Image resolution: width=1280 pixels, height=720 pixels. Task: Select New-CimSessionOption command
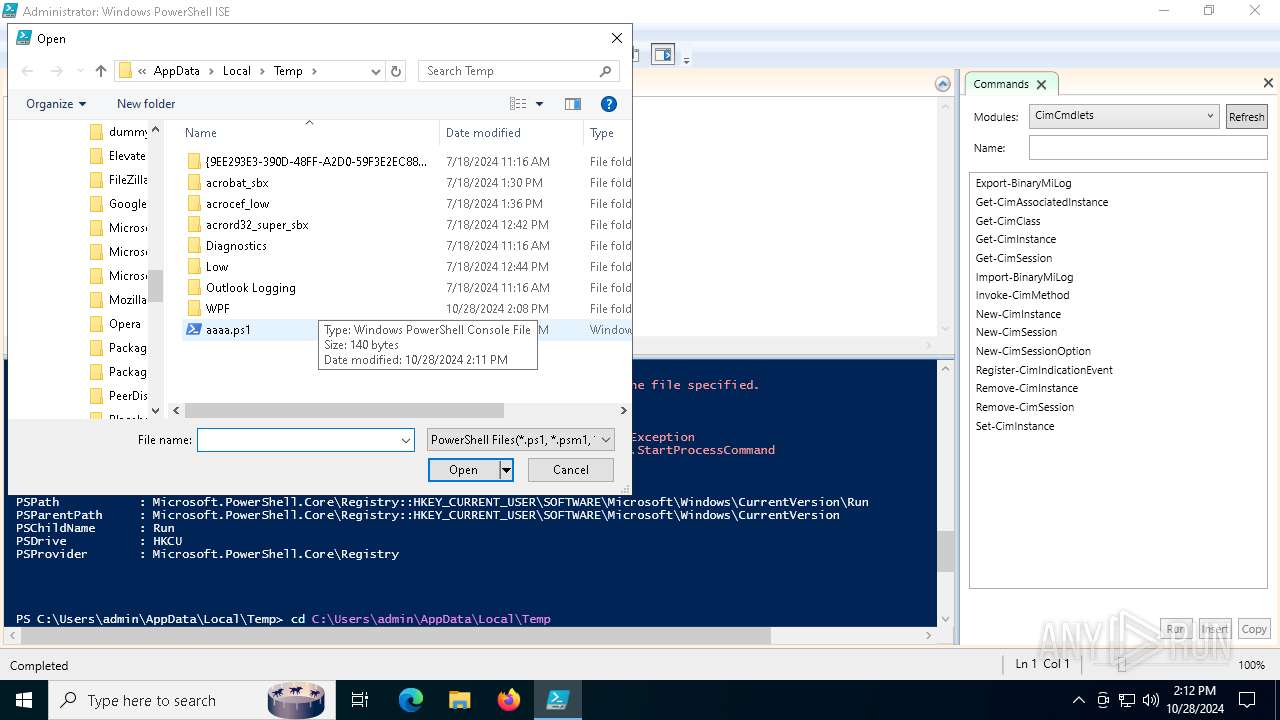[1033, 352]
